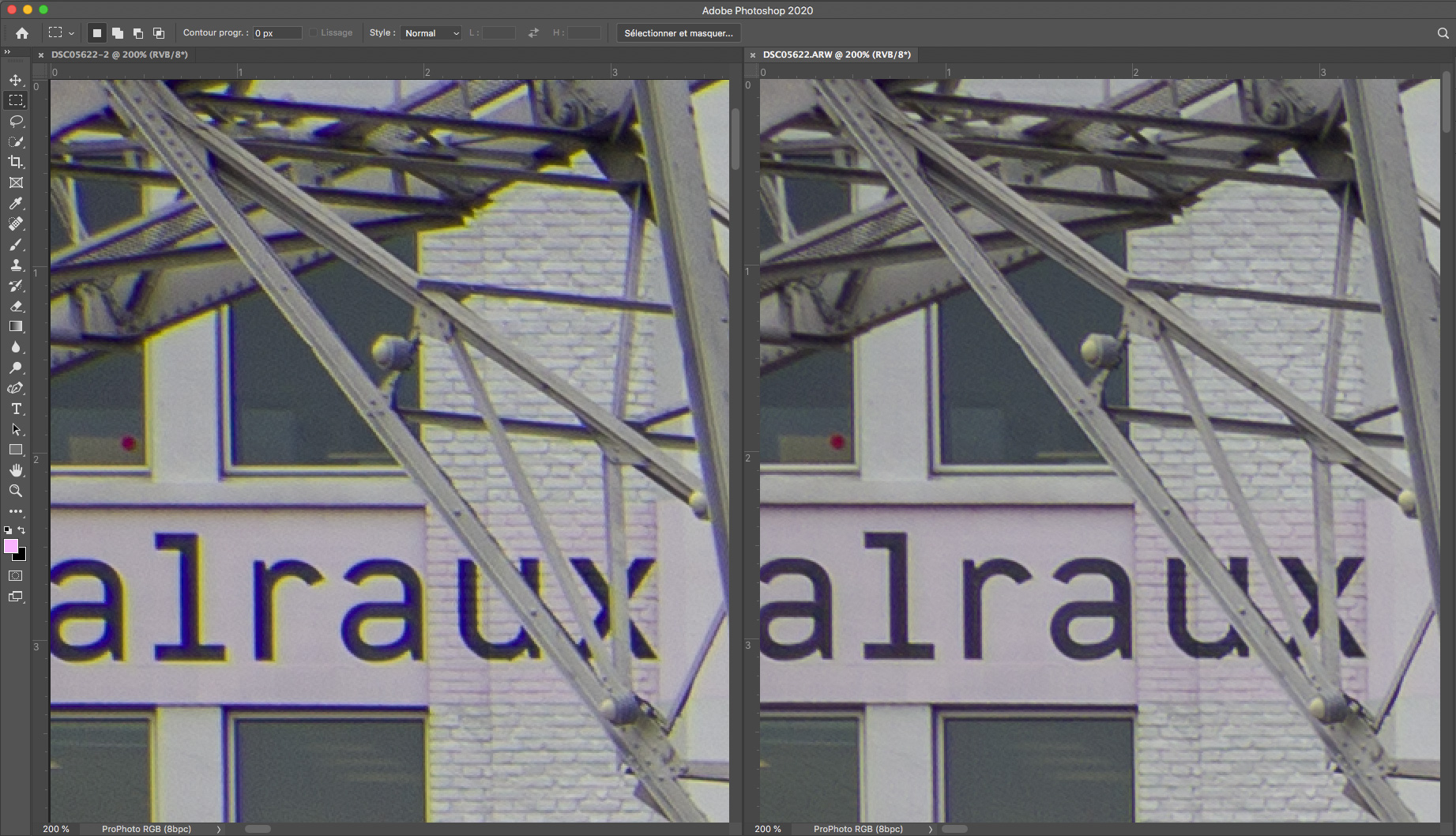
Task: Enable Intersect with selection mode
Action: point(159,33)
